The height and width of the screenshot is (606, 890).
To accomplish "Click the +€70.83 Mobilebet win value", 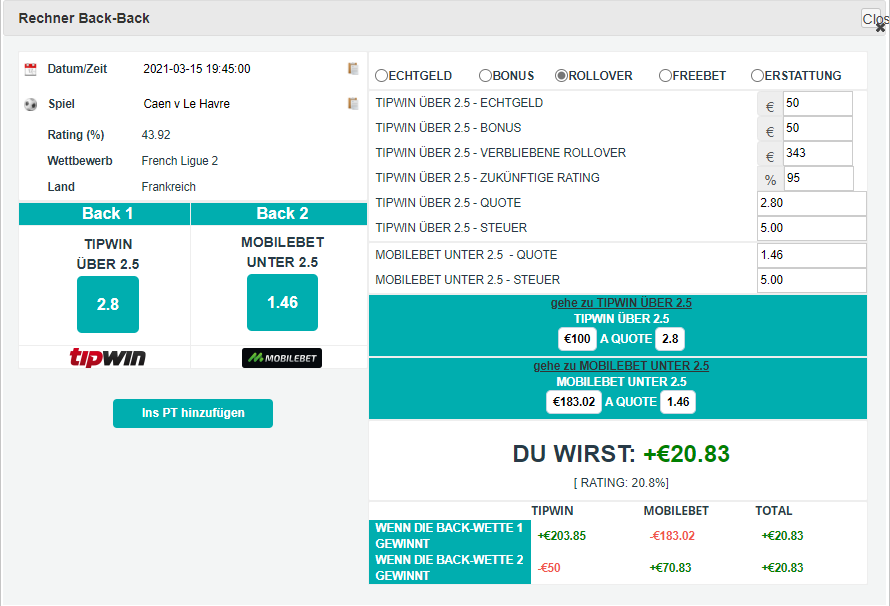I will 670,567.
